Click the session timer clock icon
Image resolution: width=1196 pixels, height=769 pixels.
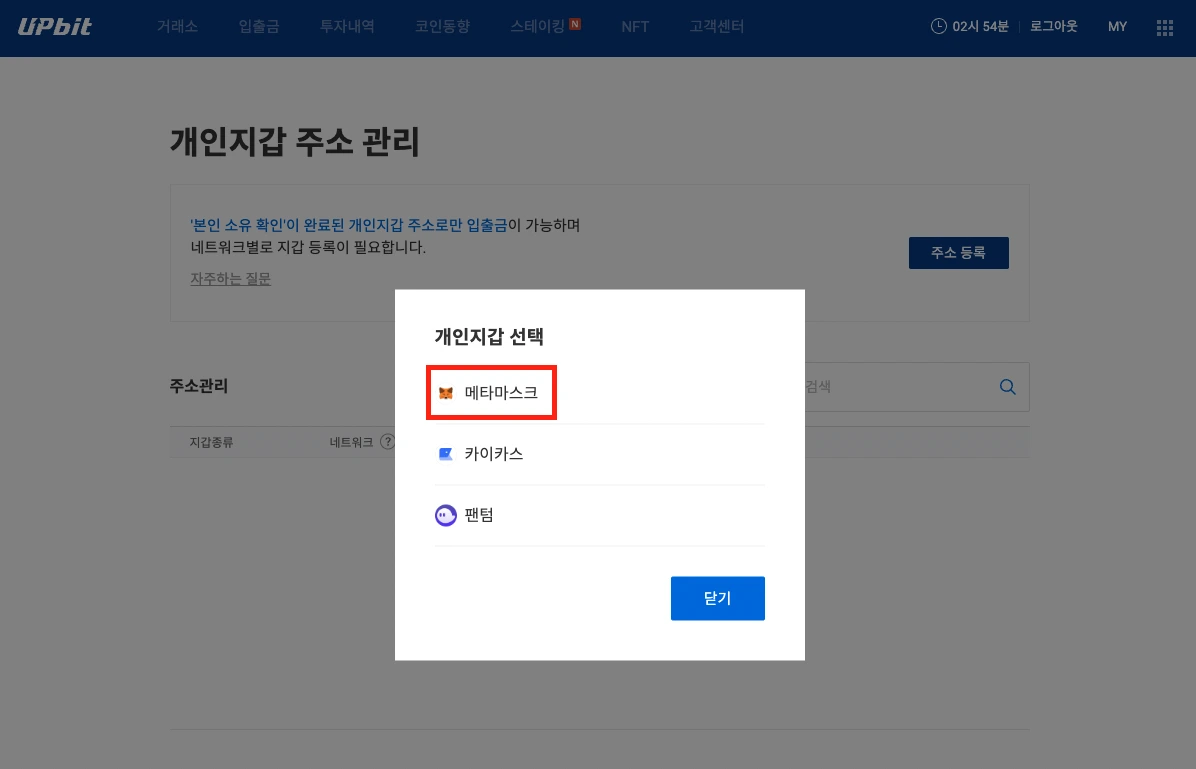point(938,26)
